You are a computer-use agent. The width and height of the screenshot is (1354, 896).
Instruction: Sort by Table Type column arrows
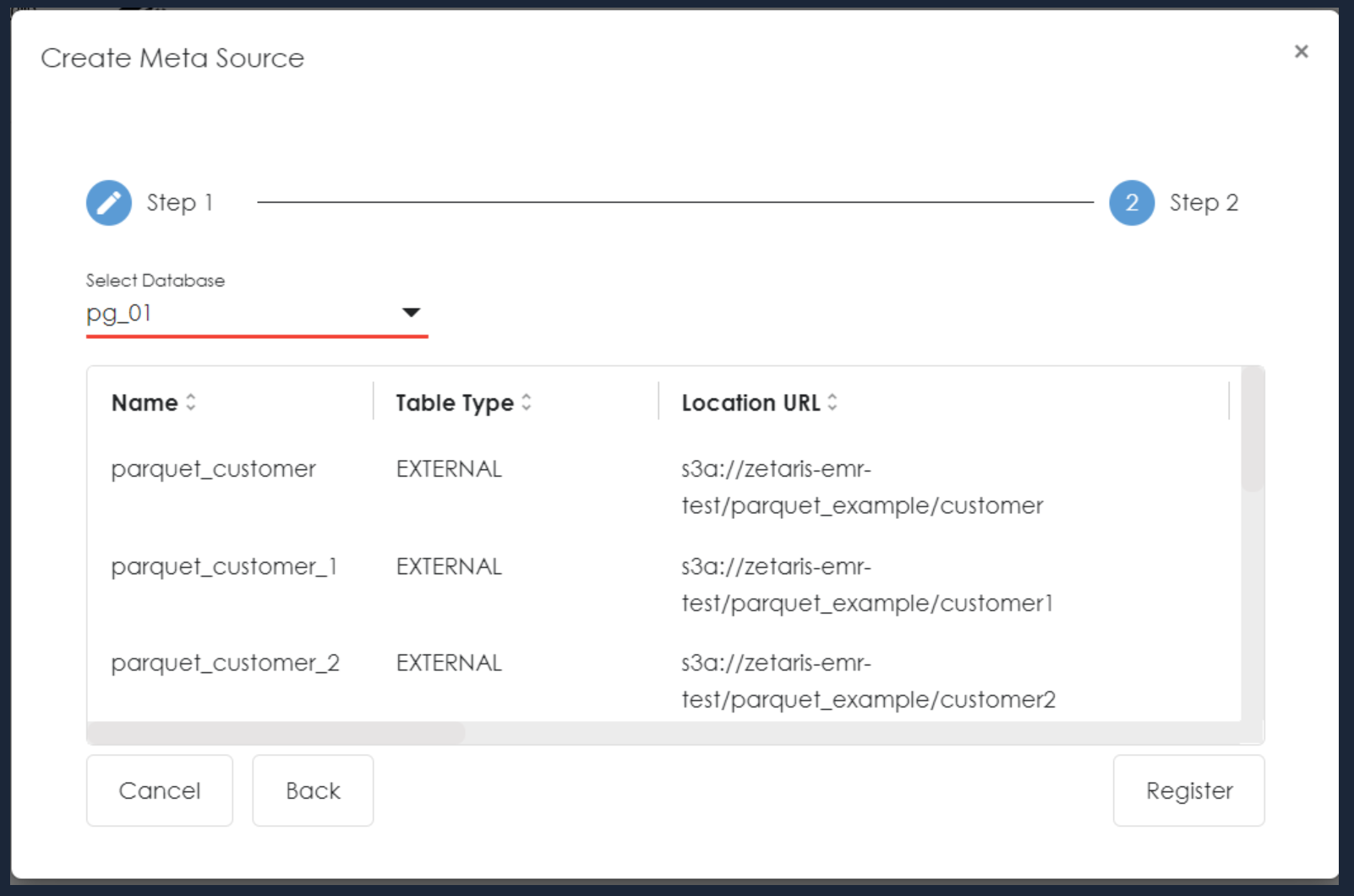[527, 402]
